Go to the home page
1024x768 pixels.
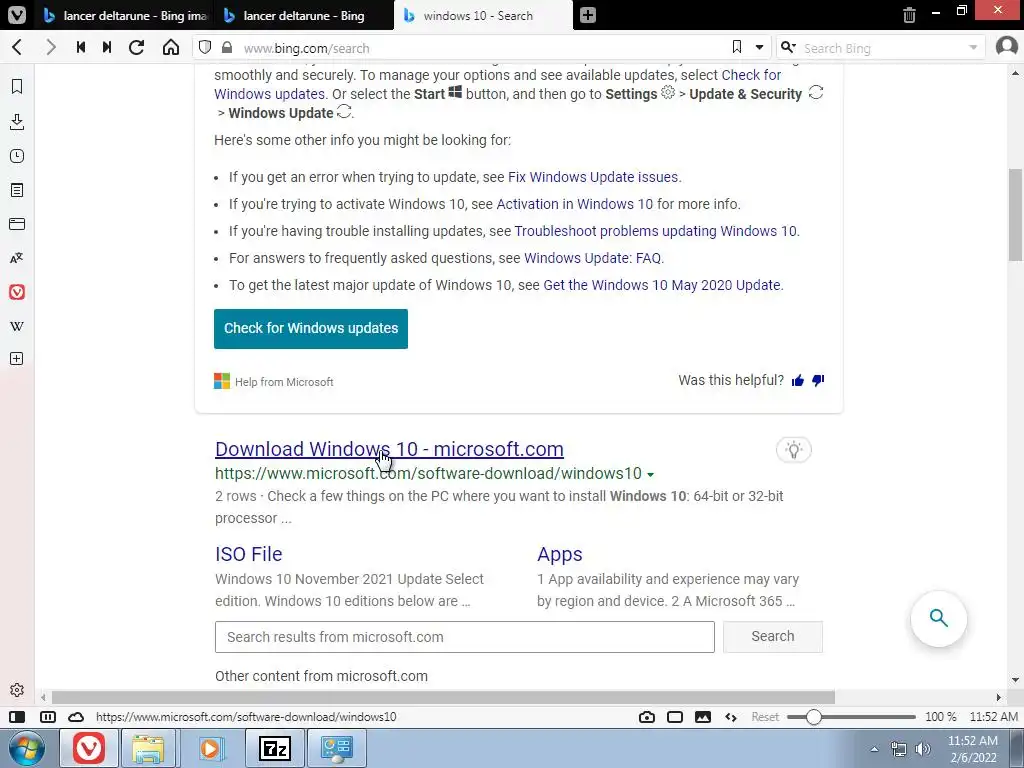click(x=170, y=47)
